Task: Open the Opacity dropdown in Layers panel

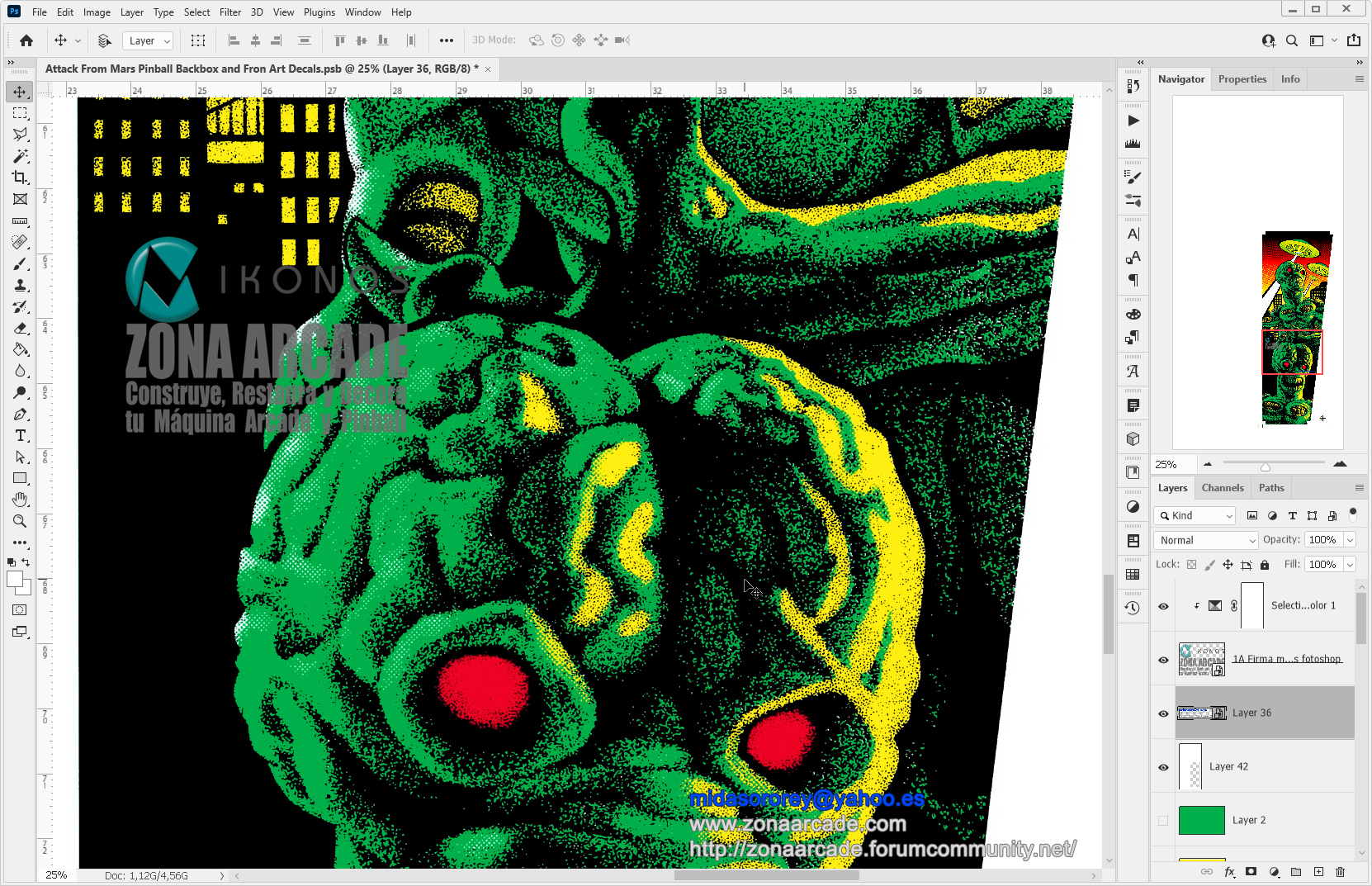Action: [1348, 539]
